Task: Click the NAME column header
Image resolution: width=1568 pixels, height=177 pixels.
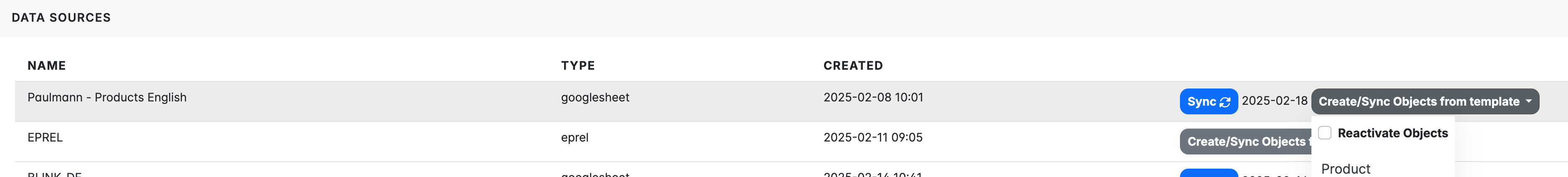Action: pos(47,66)
